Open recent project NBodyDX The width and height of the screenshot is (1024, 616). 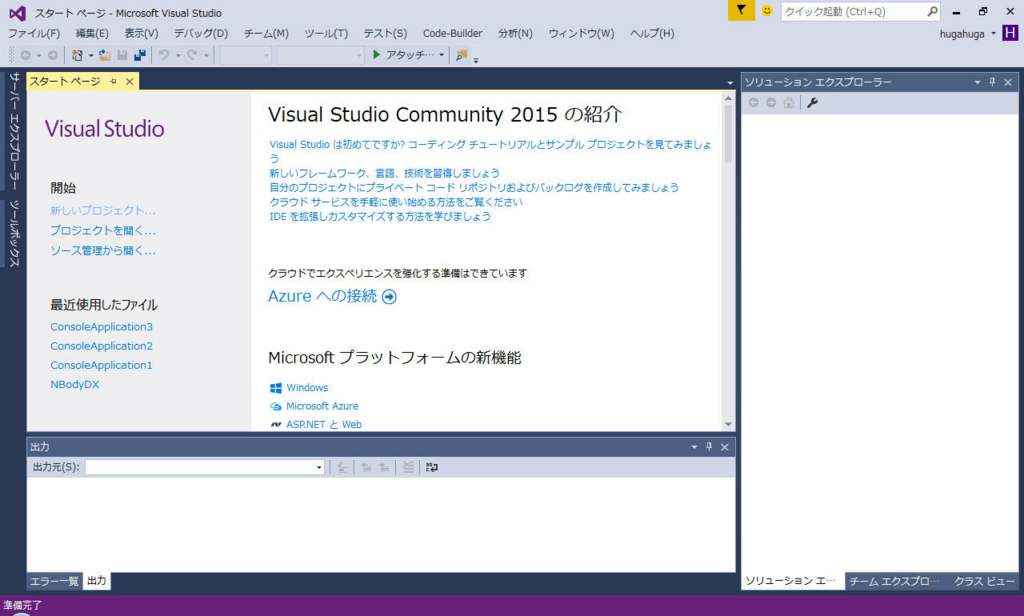pyautogui.click(x=74, y=384)
